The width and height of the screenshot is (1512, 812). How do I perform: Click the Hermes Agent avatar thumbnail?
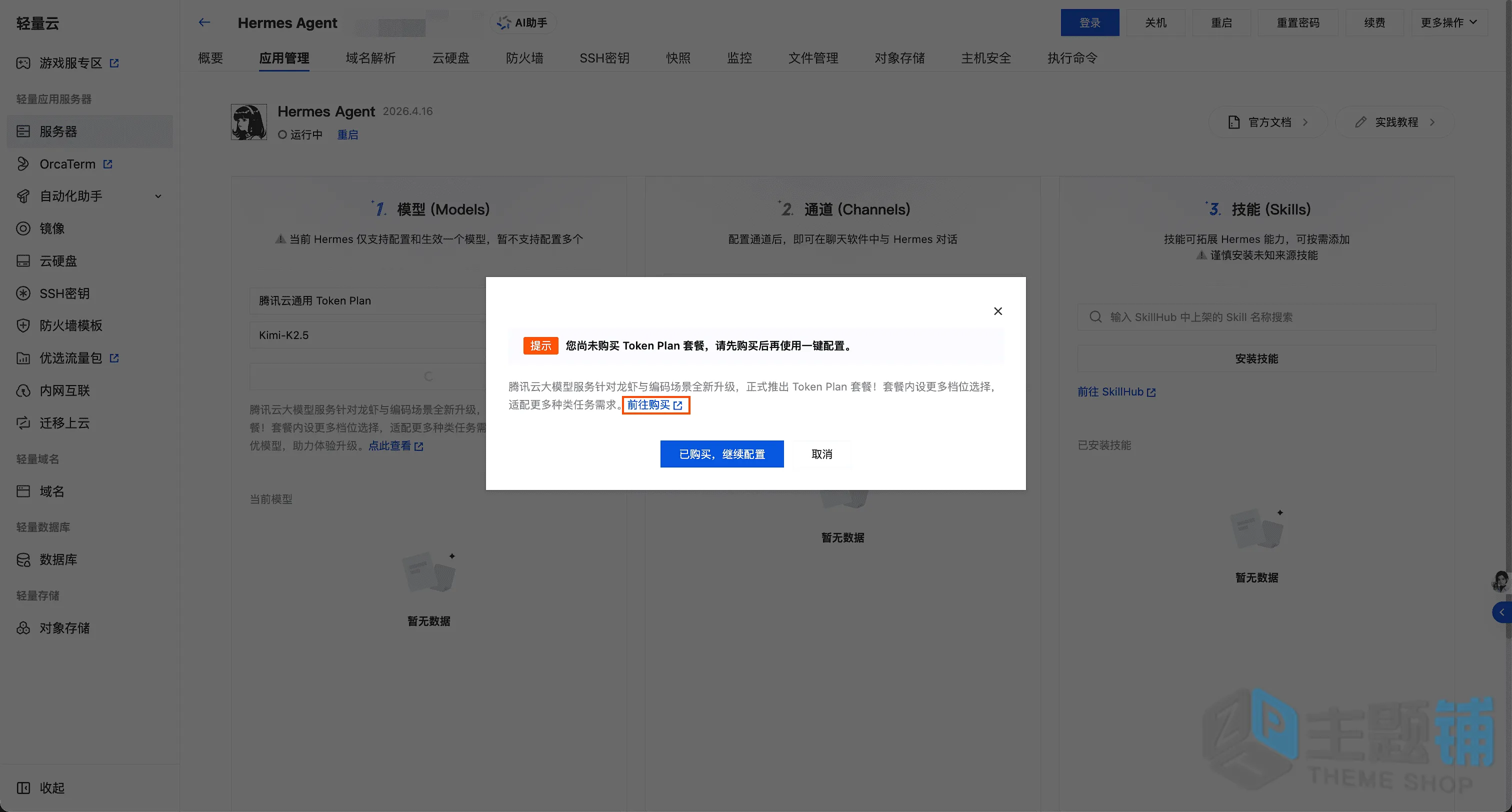tap(249, 122)
